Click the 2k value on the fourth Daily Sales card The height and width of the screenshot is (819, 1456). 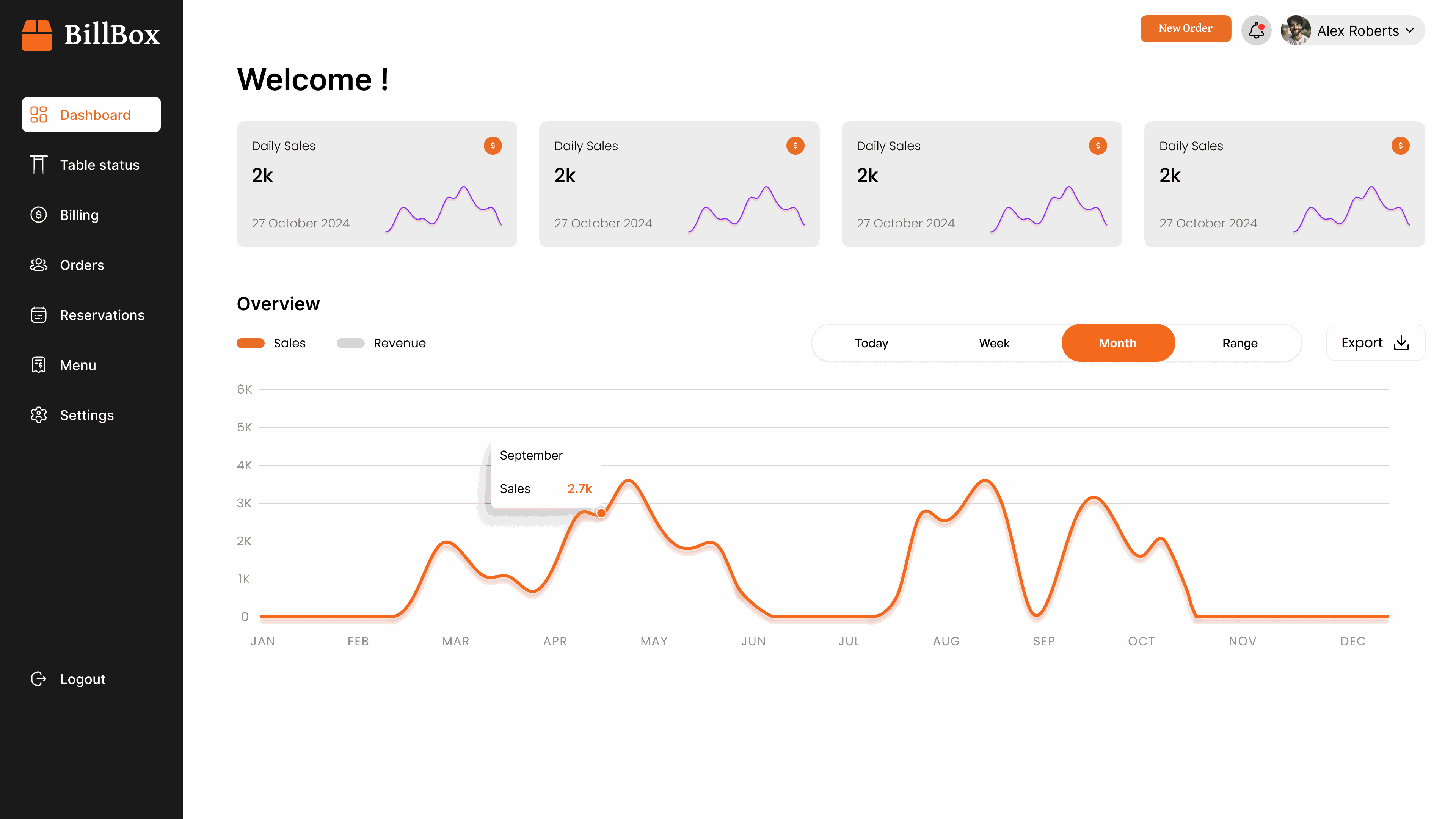click(x=1170, y=175)
